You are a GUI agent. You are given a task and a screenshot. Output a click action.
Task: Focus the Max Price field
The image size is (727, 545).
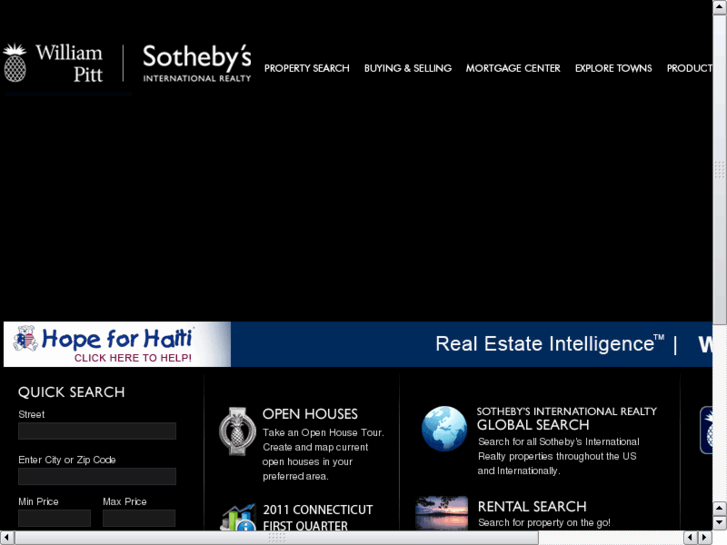tap(139, 518)
